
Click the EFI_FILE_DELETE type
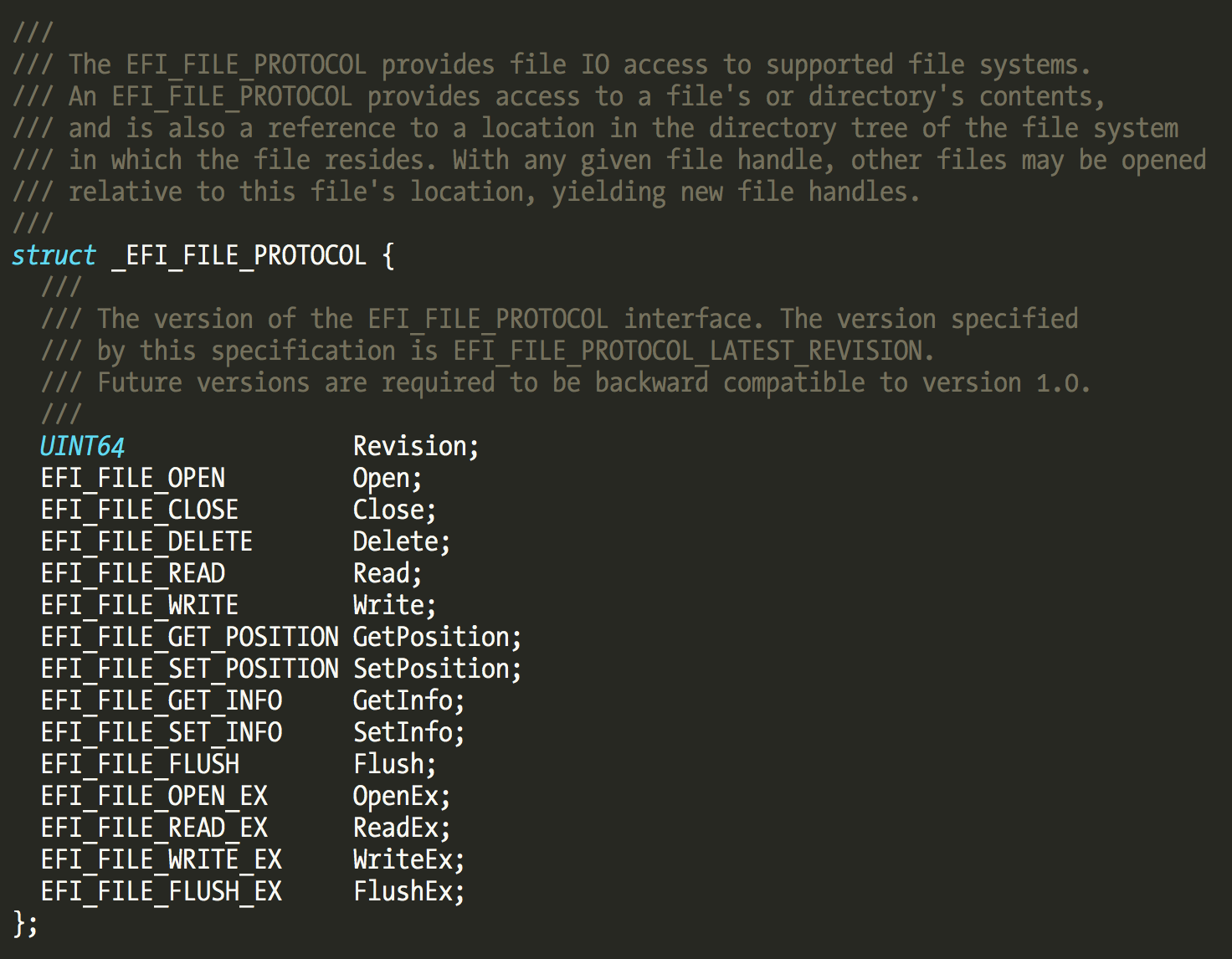(146, 541)
